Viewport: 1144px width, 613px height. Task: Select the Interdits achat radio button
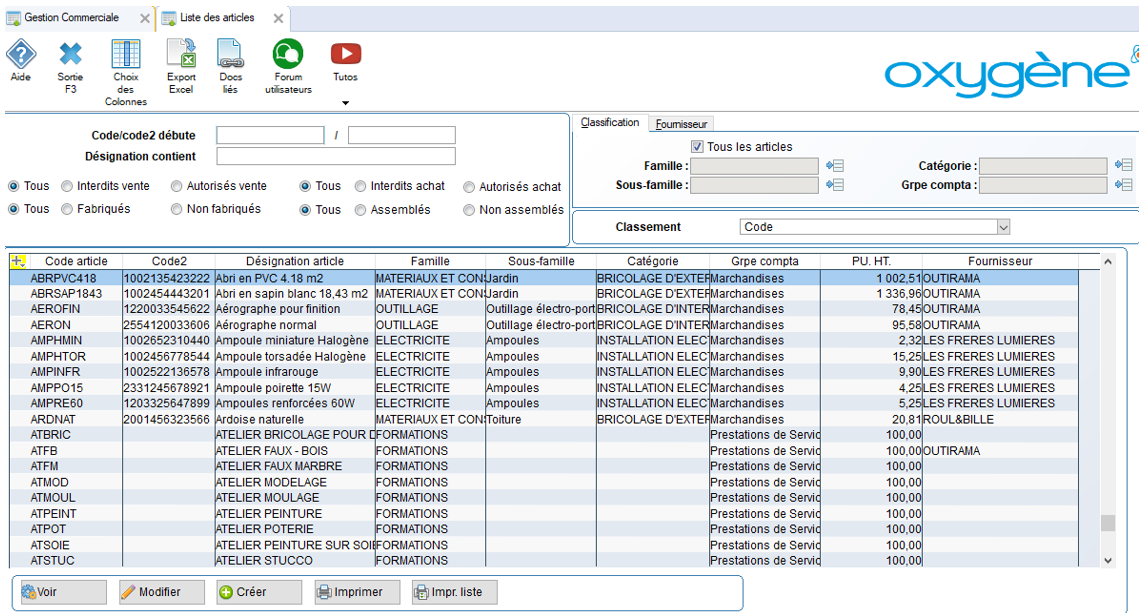pos(360,186)
